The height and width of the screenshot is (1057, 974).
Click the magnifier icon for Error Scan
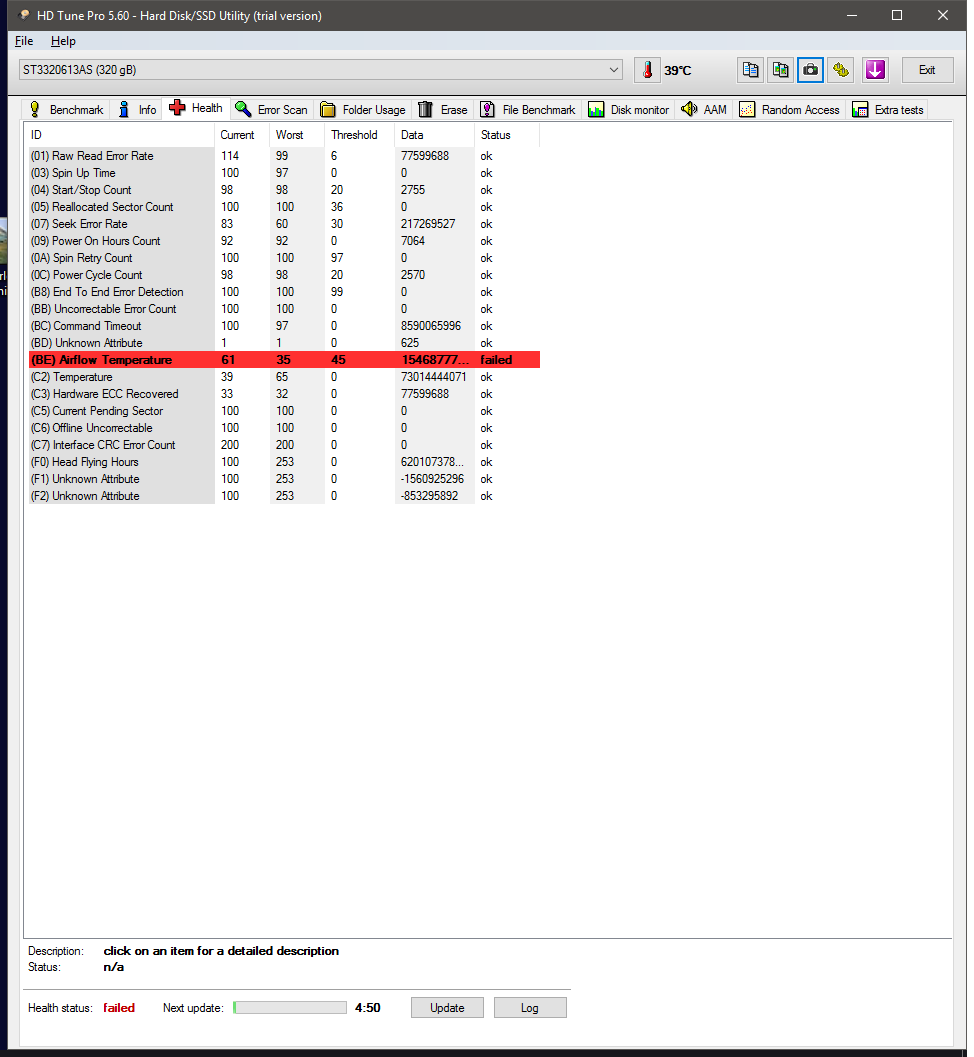tap(243, 109)
